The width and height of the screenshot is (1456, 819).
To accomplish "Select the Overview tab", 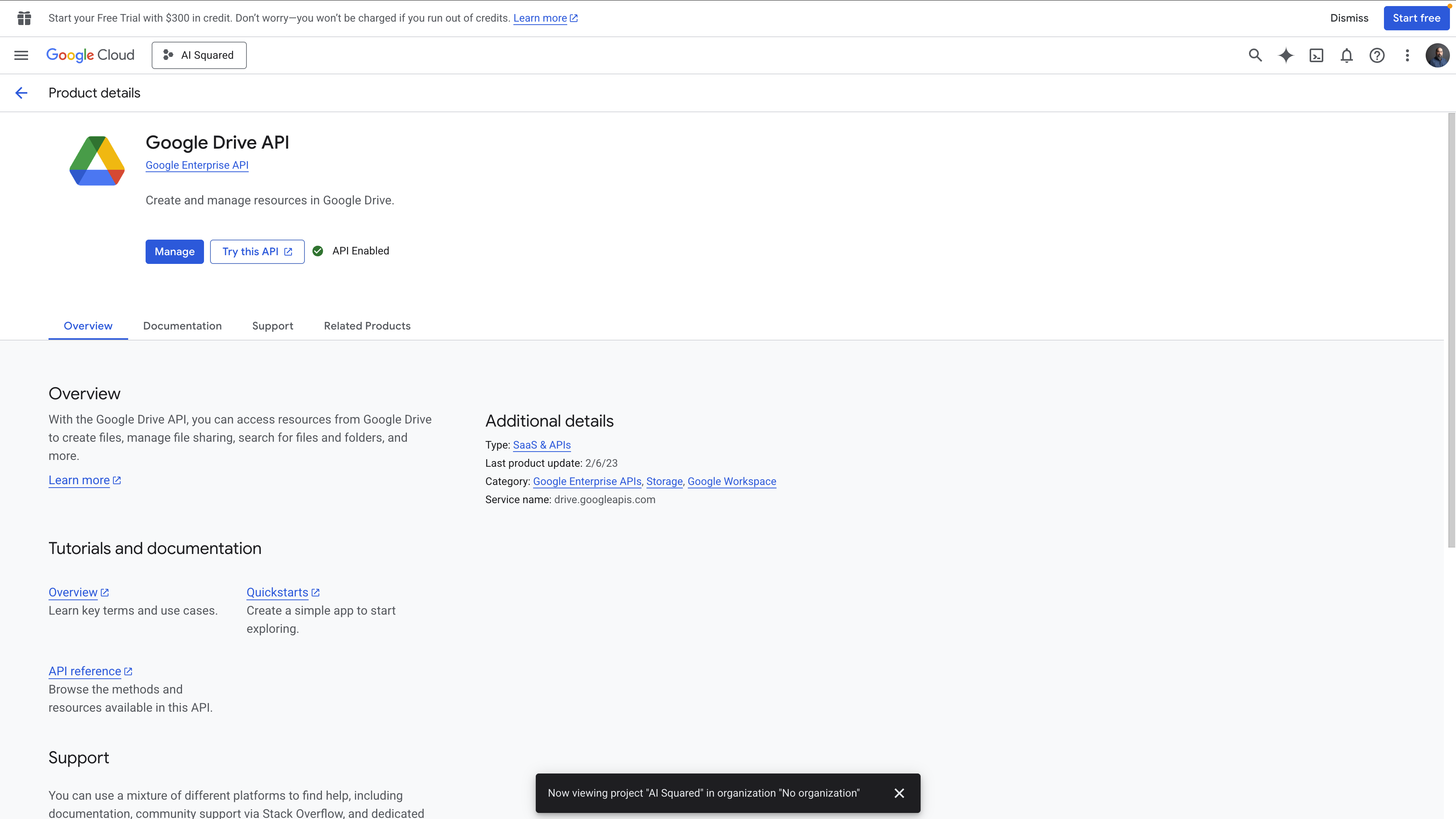I will pos(88,326).
